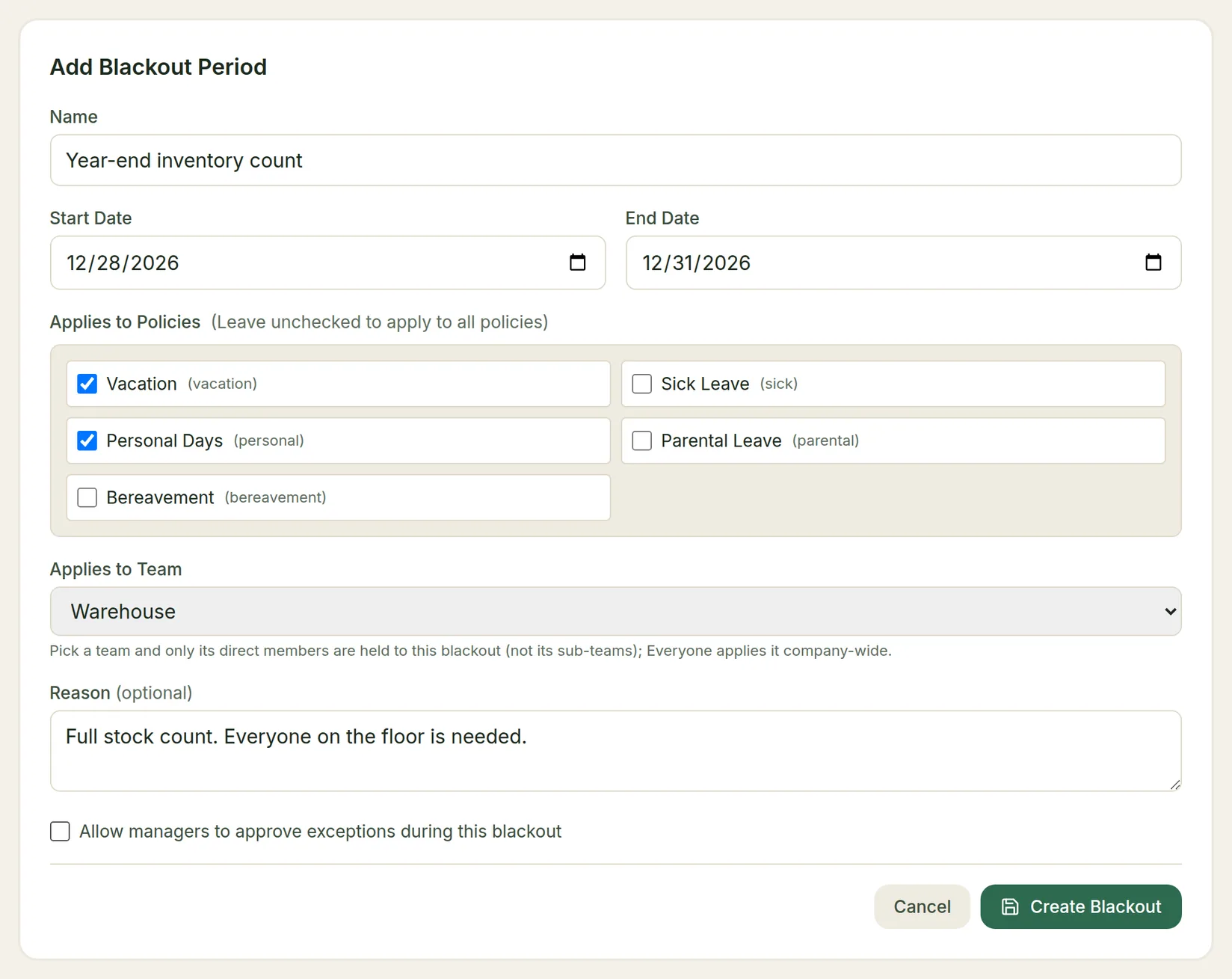Enable allow managers to approve exceptions
This screenshot has width=1232, height=979.
(x=60, y=832)
